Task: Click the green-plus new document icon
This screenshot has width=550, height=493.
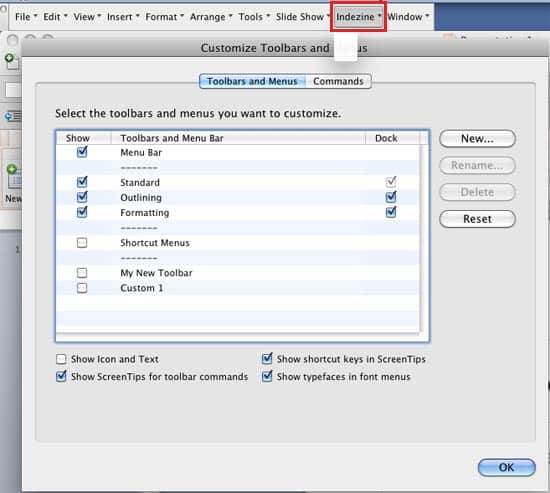Action: point(12,62)
